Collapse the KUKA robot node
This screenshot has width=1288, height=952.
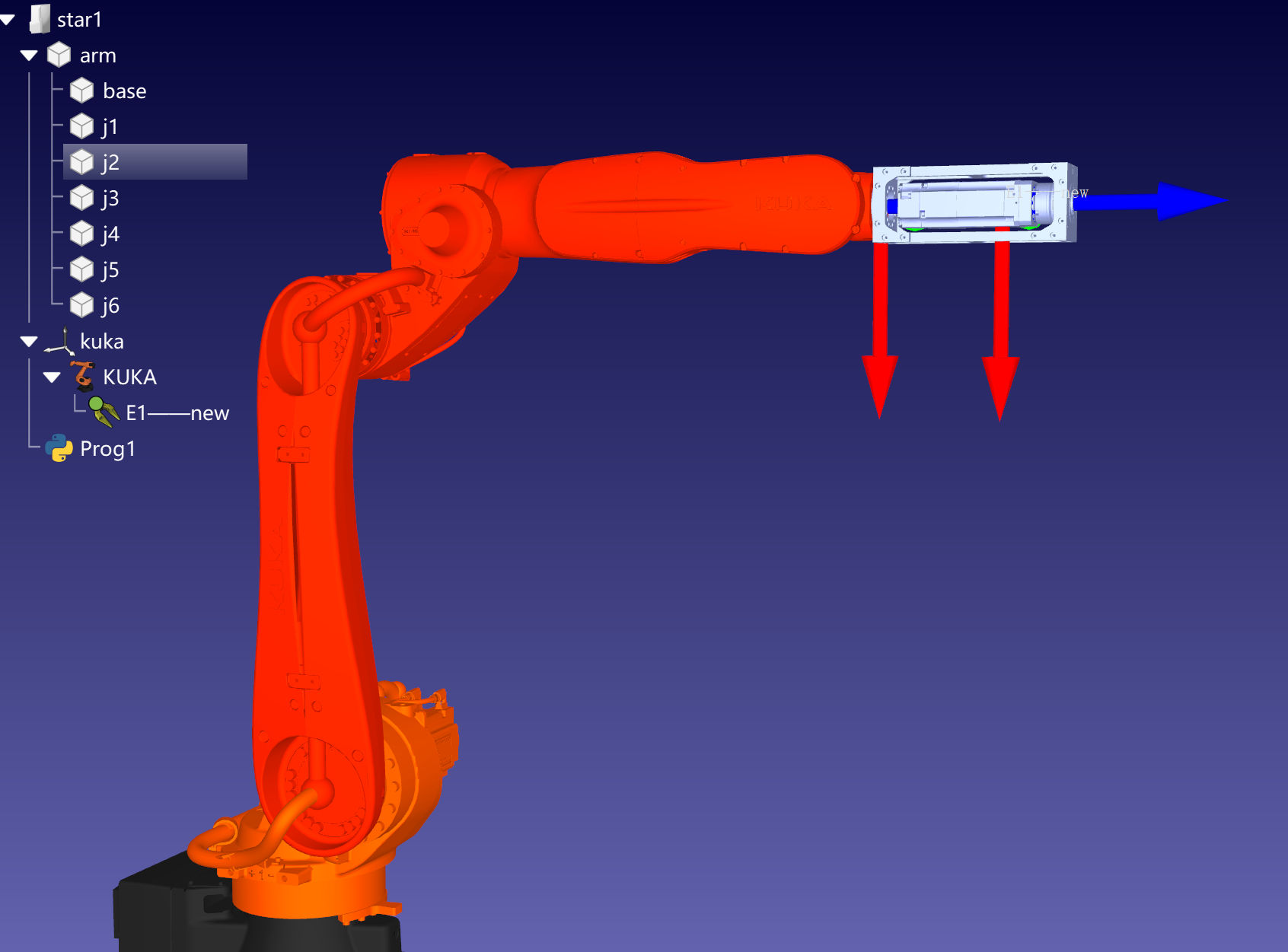(x=52, y=377)
